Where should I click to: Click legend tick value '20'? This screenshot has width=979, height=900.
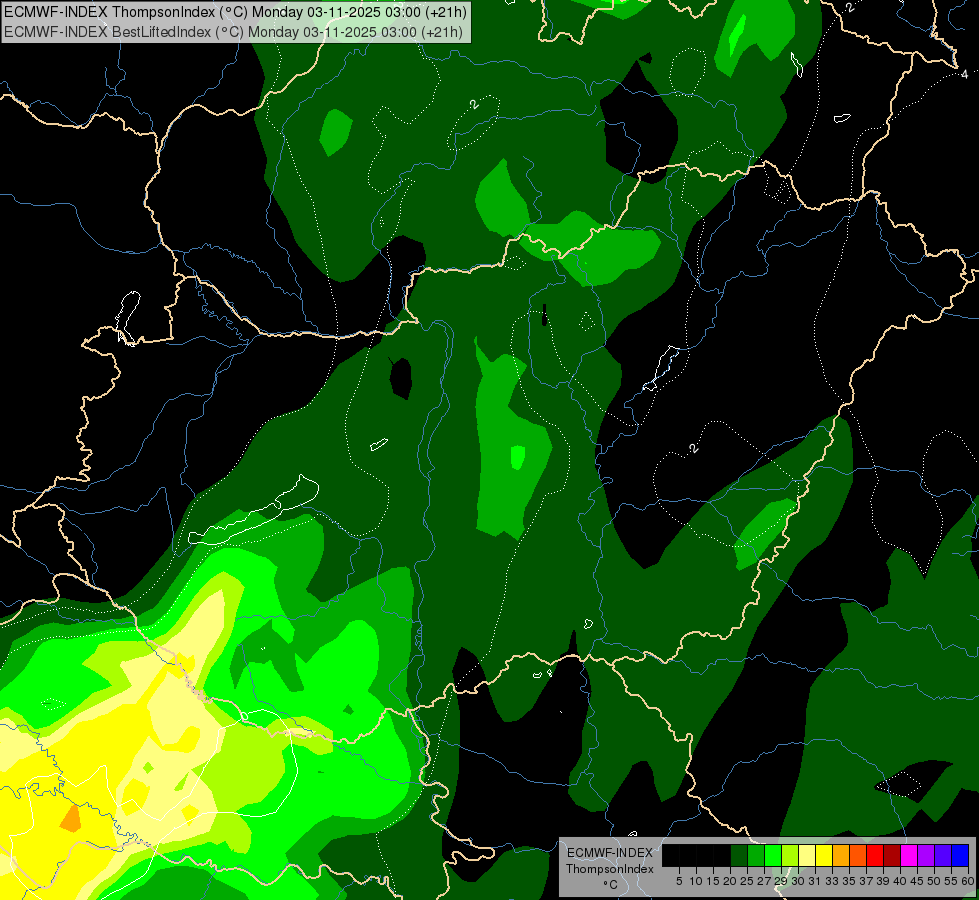point(731,881)
